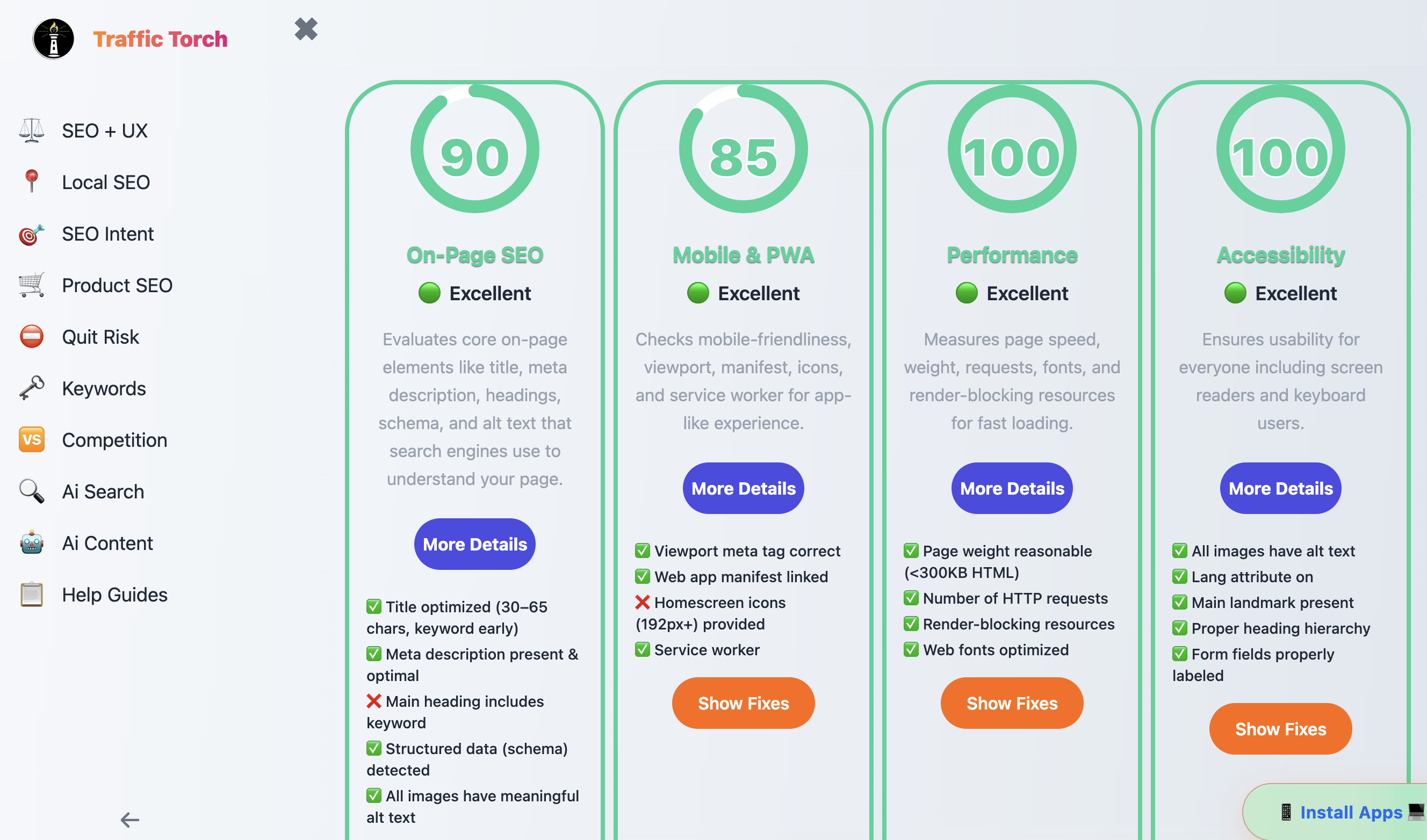Click the 85 score ring for Mobile & PWA
The height and width of the screenshot is (840, 1427).
click(x=743, y=149)
